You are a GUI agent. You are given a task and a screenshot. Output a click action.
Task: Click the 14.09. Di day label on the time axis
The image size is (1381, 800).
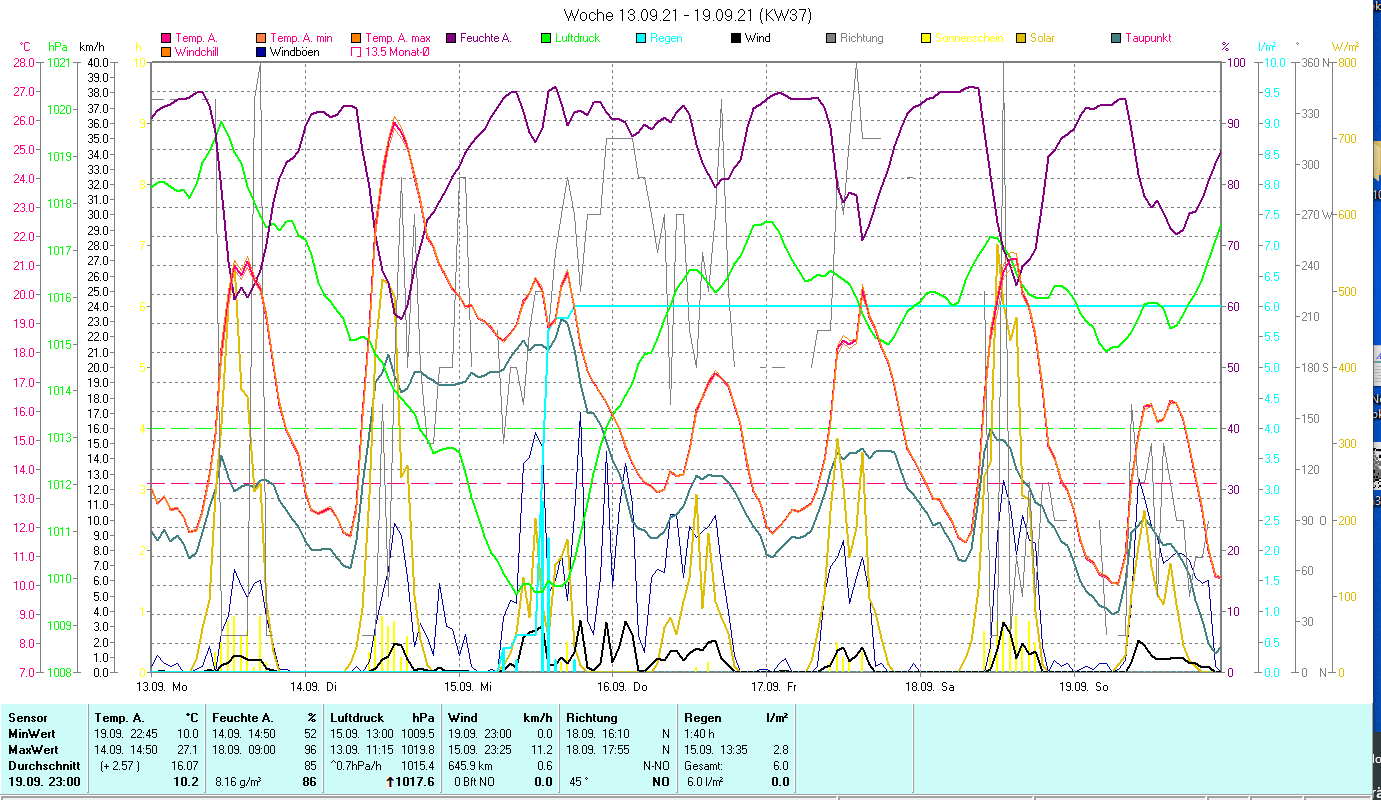pos(313,687)
